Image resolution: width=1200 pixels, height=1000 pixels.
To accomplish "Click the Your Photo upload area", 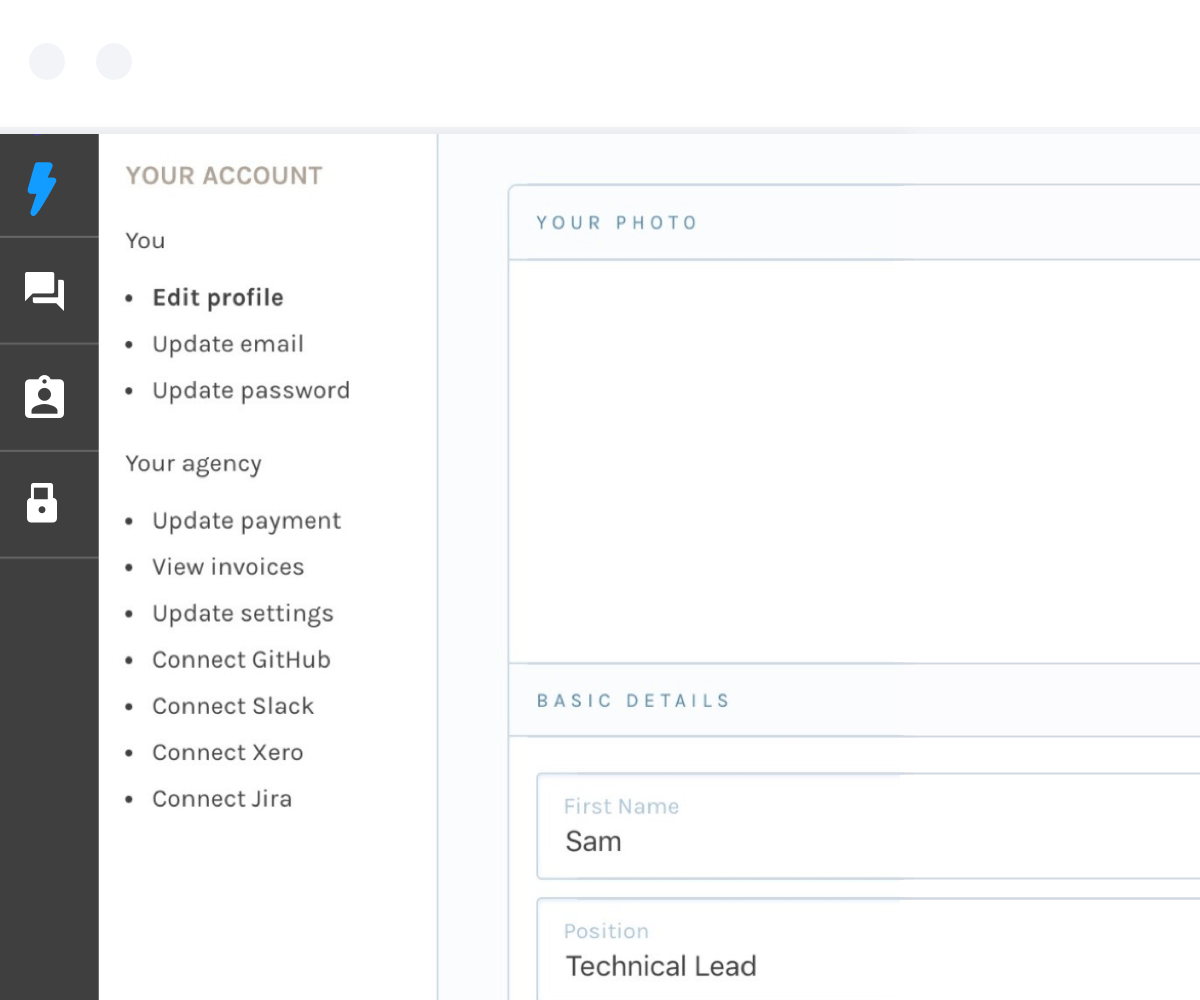I will tap(855, 461).
